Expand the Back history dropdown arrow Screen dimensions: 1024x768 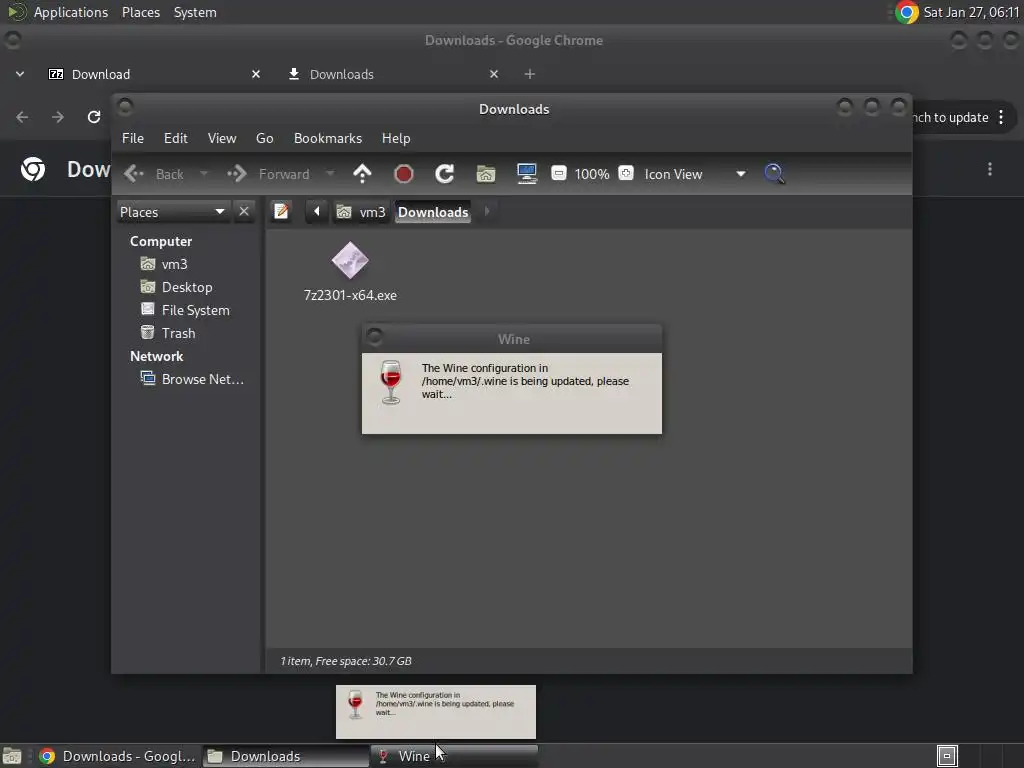coord(204,174)
